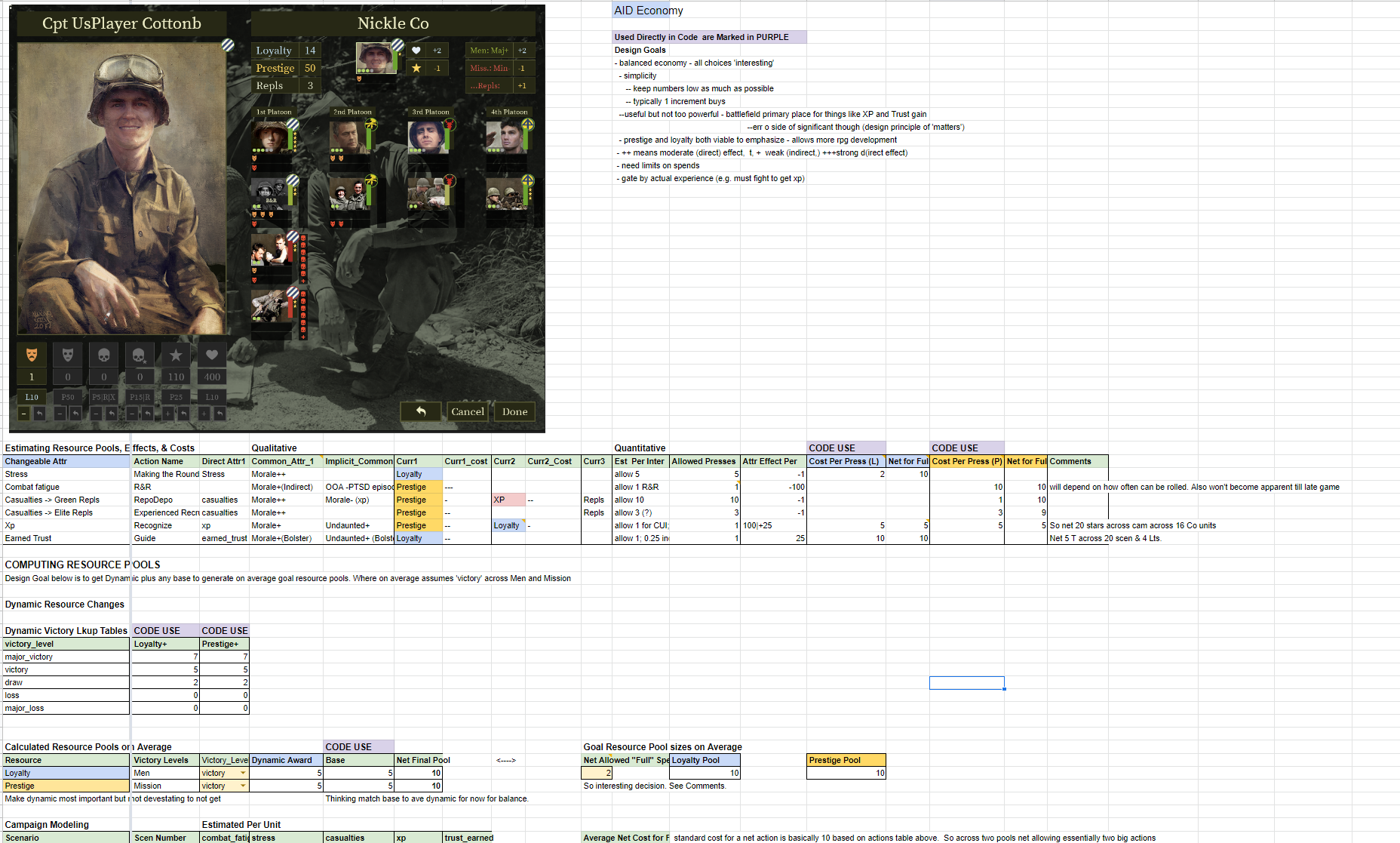The image size is (1400, 843).
Task: Click the undo arrow under P50
Action: tap(75, 413)
